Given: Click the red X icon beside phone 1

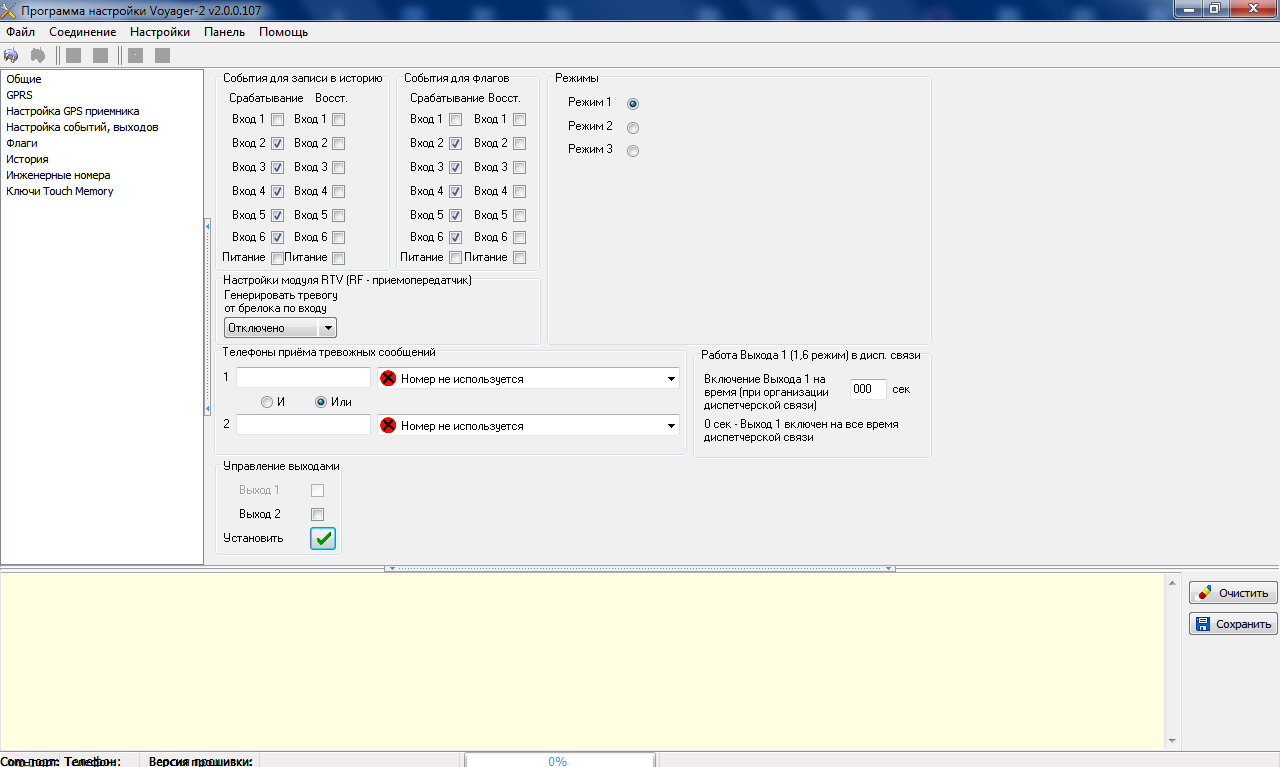Looking at the screenshot, I should (x=388, y=379).
